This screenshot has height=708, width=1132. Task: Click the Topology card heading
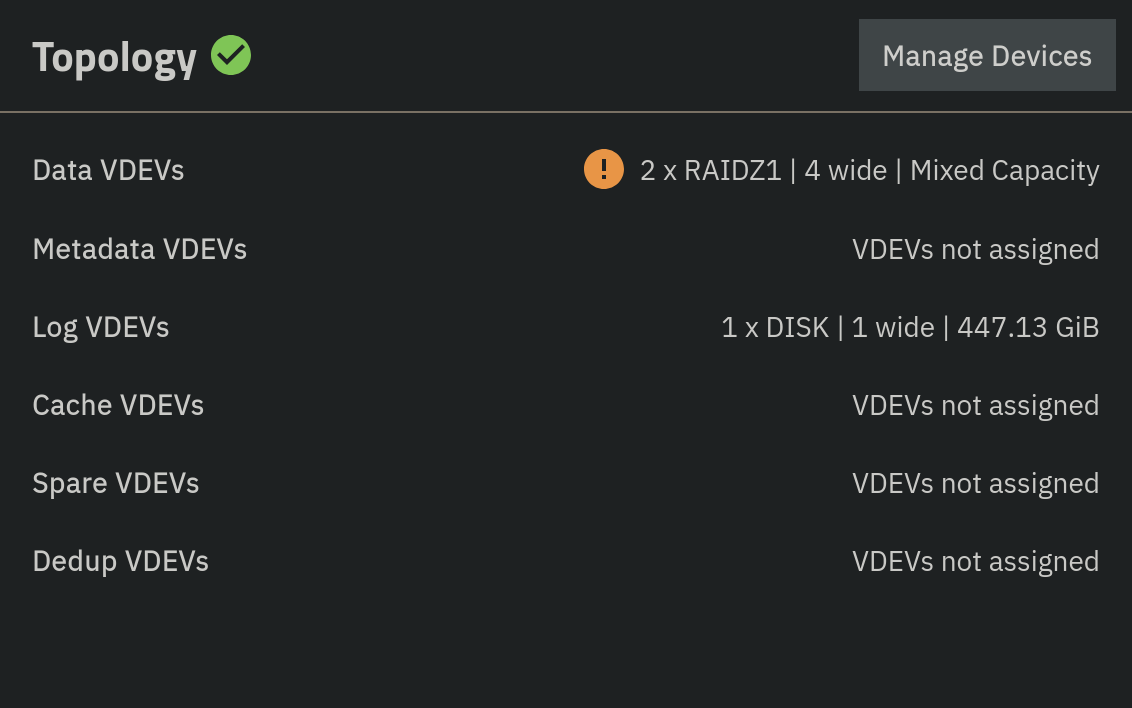click(x=114, y=57)
